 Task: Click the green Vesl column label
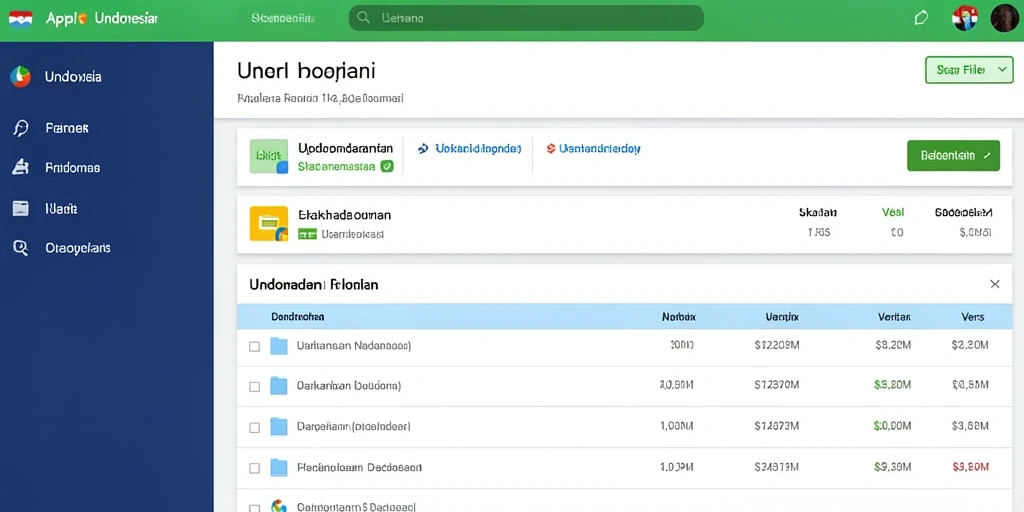click(893, 213)
